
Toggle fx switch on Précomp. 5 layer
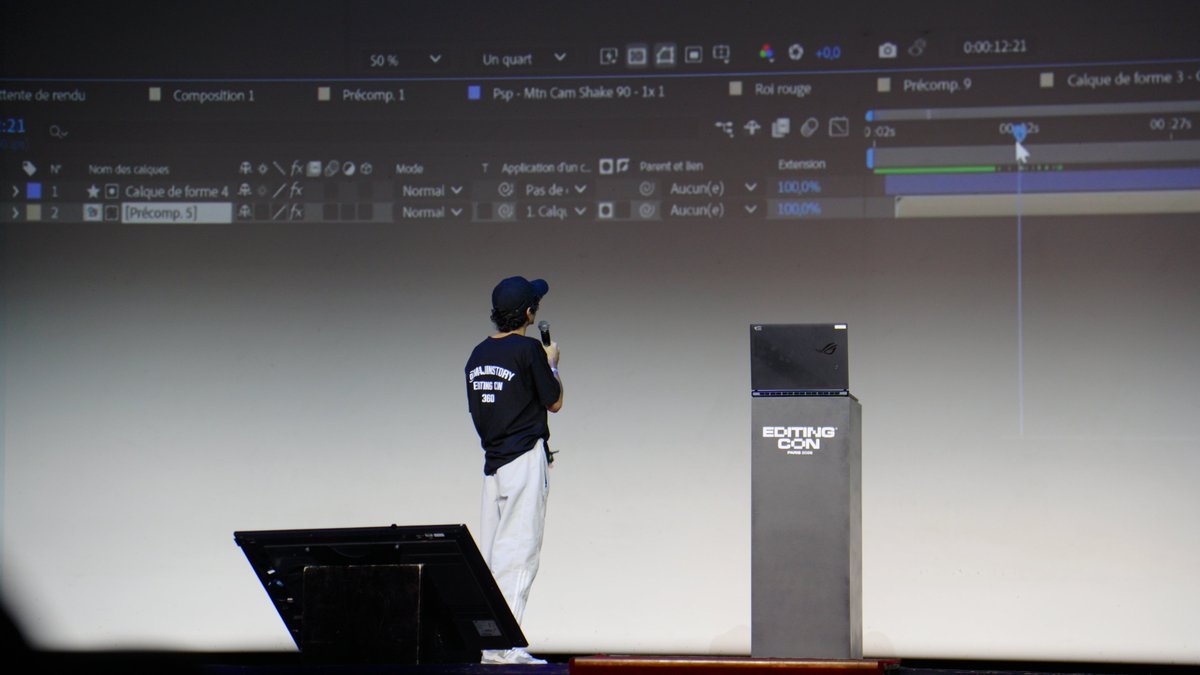tap(296, 212)
